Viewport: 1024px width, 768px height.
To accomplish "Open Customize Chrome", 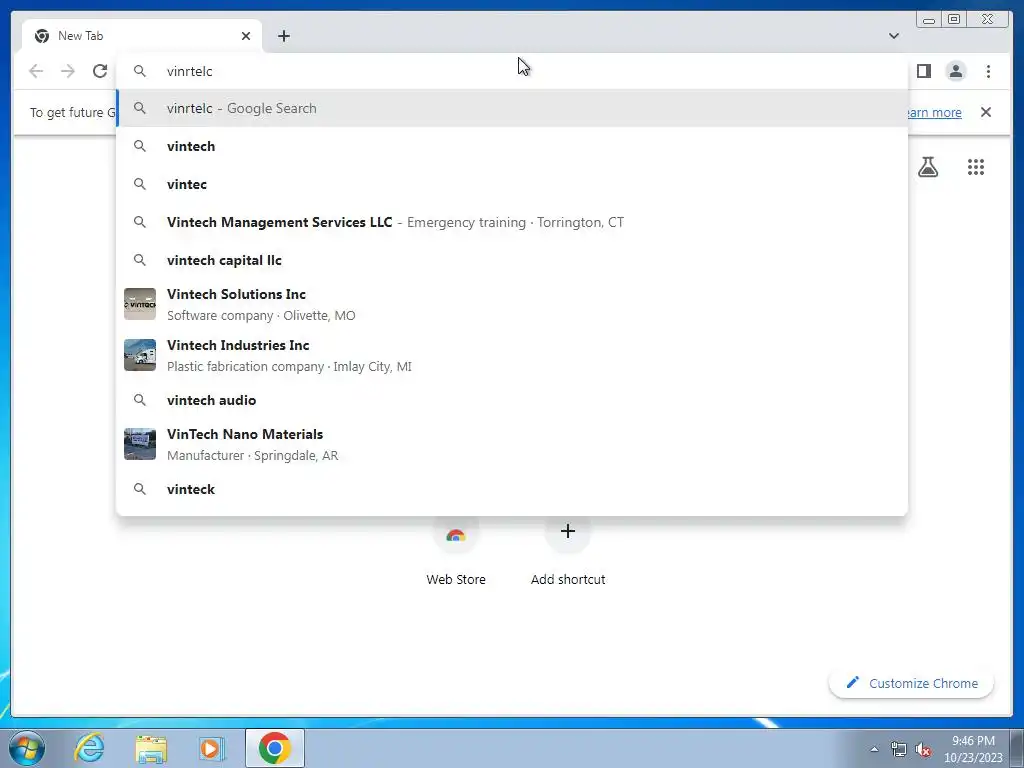I will [x=911, y=683].
